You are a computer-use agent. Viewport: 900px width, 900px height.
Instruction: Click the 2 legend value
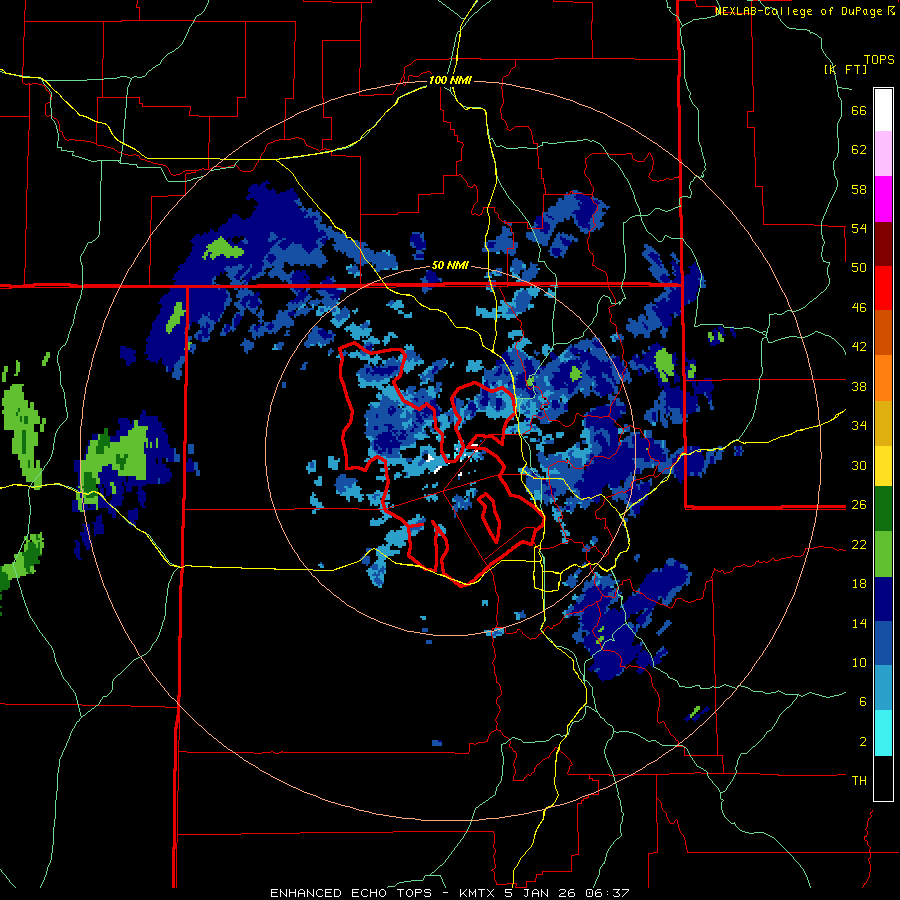pyautogui.click(x=863, y=742)
